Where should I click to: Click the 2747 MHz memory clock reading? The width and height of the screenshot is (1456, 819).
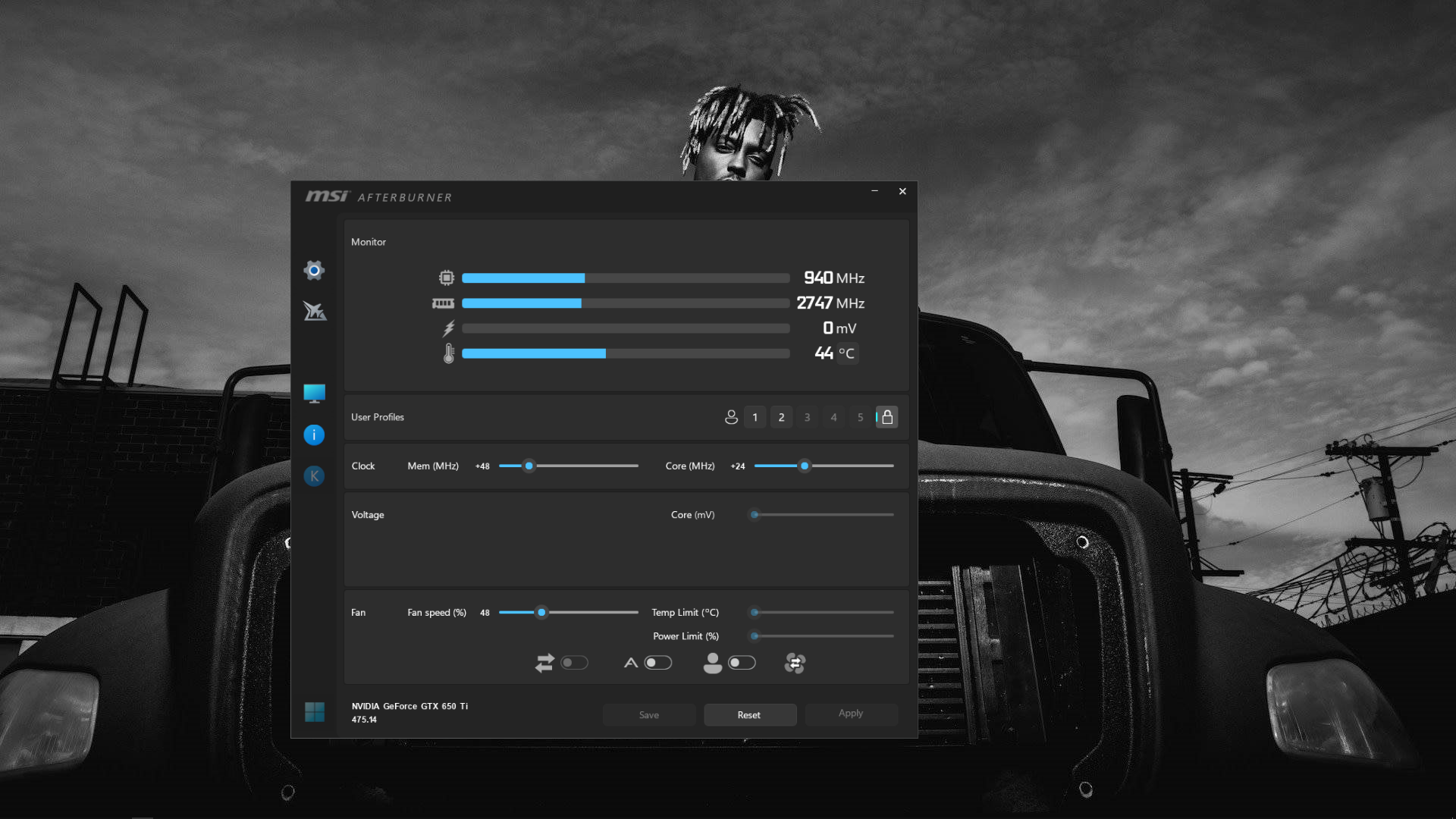pos(830,303)
